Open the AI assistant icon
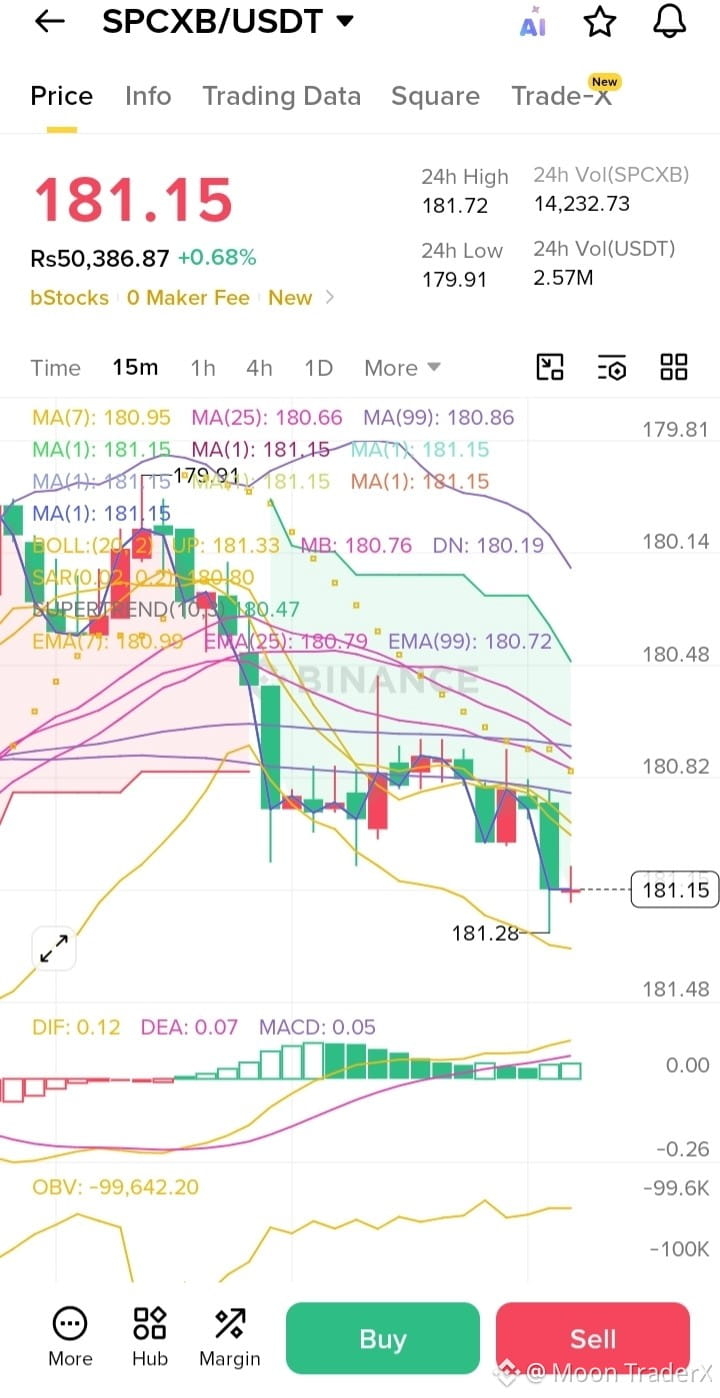Viewport: 720px width, 1398px height. point(533,22)
